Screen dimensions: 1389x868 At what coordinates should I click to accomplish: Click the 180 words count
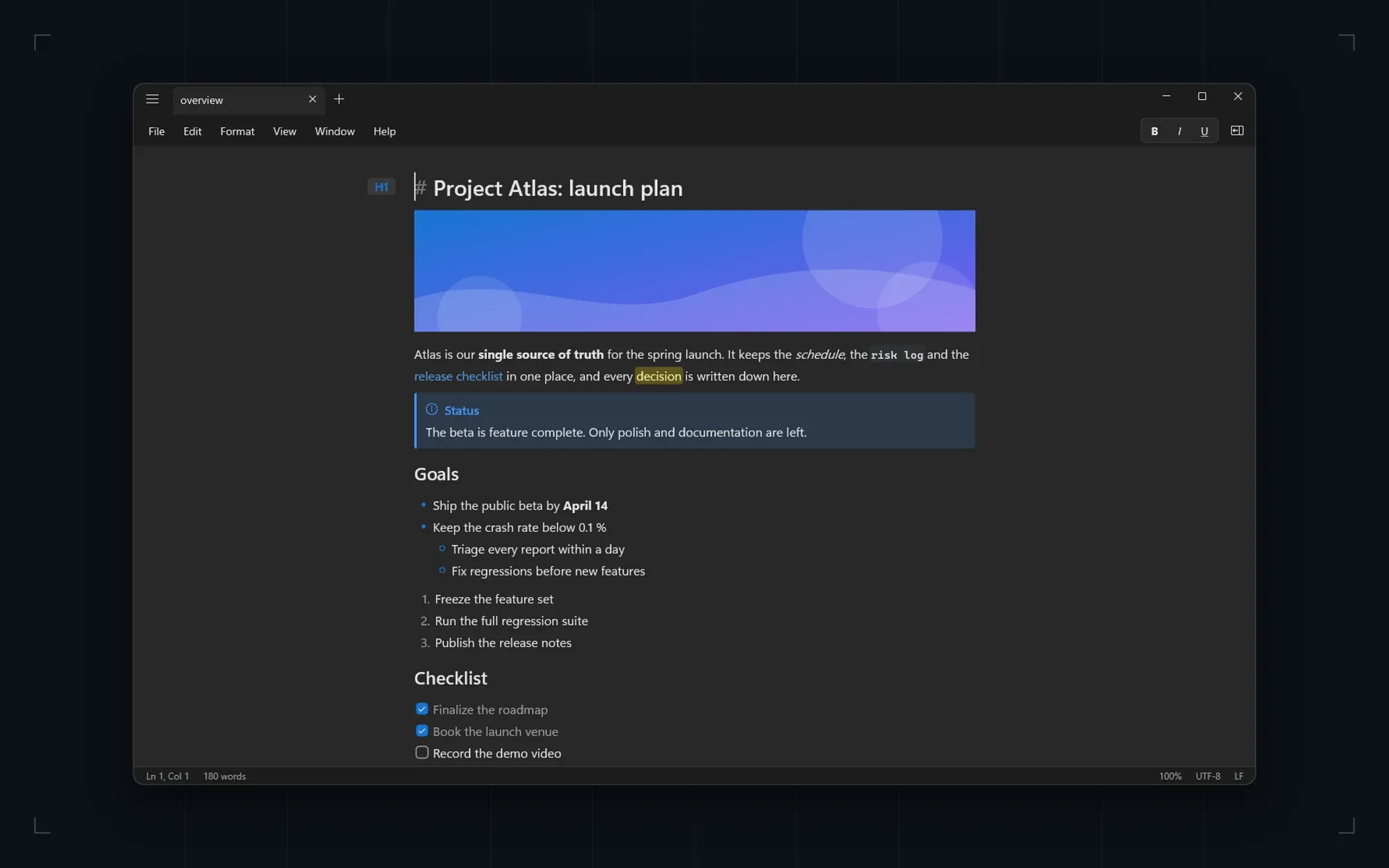224,776
